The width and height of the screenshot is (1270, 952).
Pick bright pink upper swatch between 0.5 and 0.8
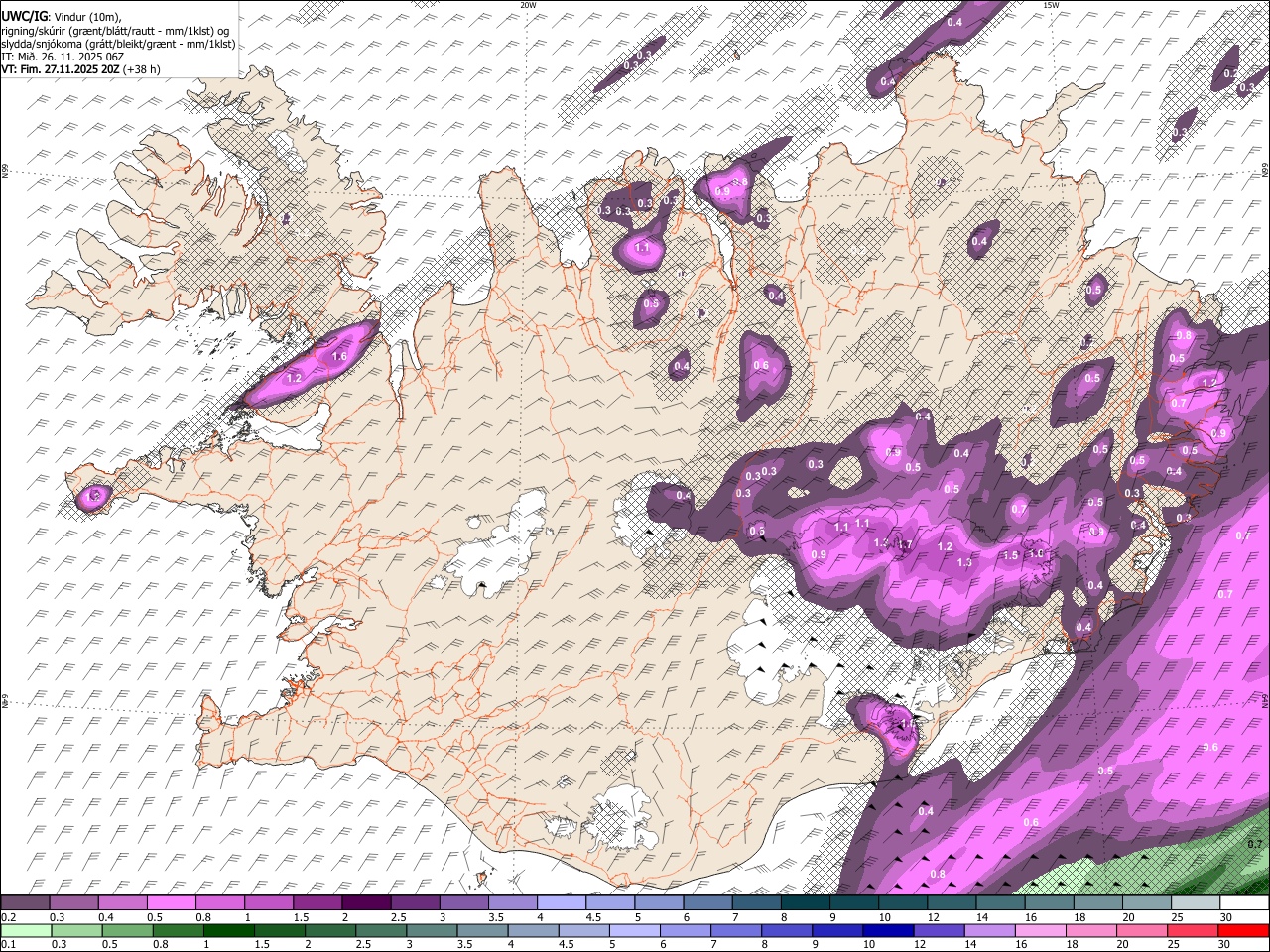[172, 903]
